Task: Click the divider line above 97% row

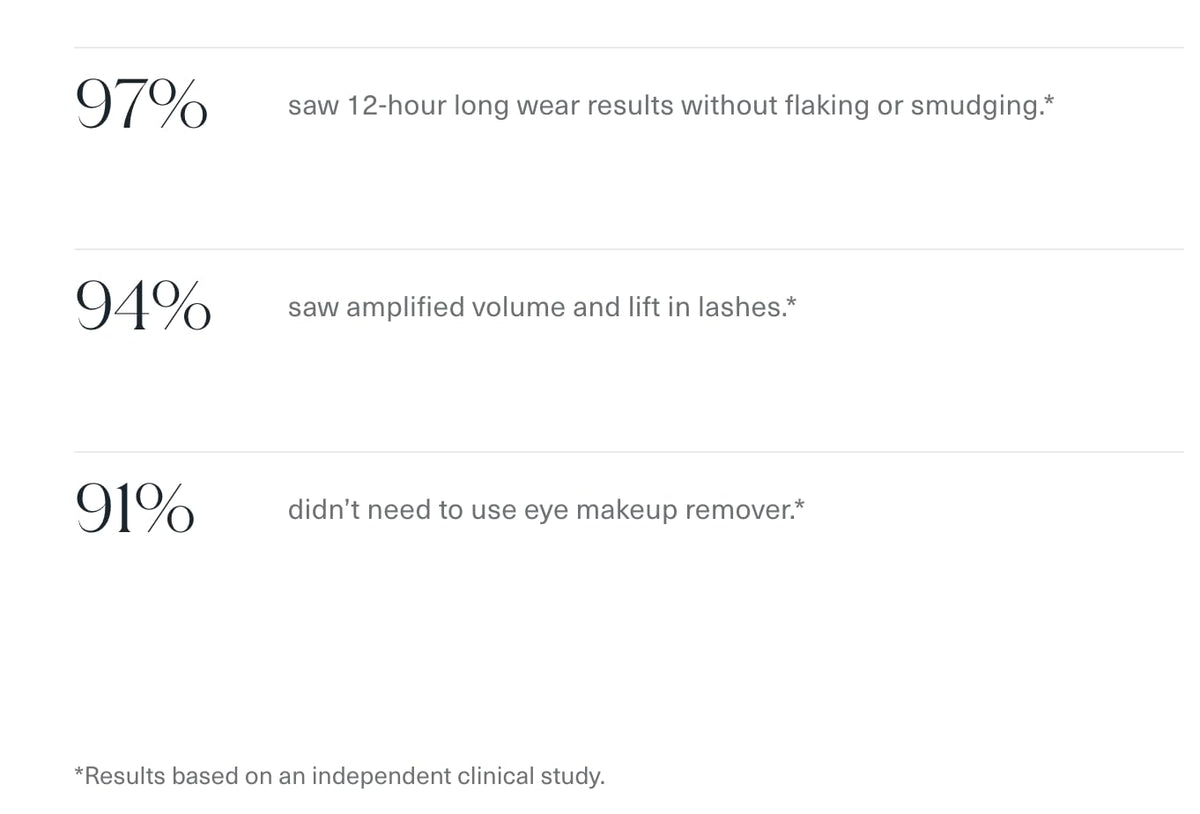Action: [629, 47]
